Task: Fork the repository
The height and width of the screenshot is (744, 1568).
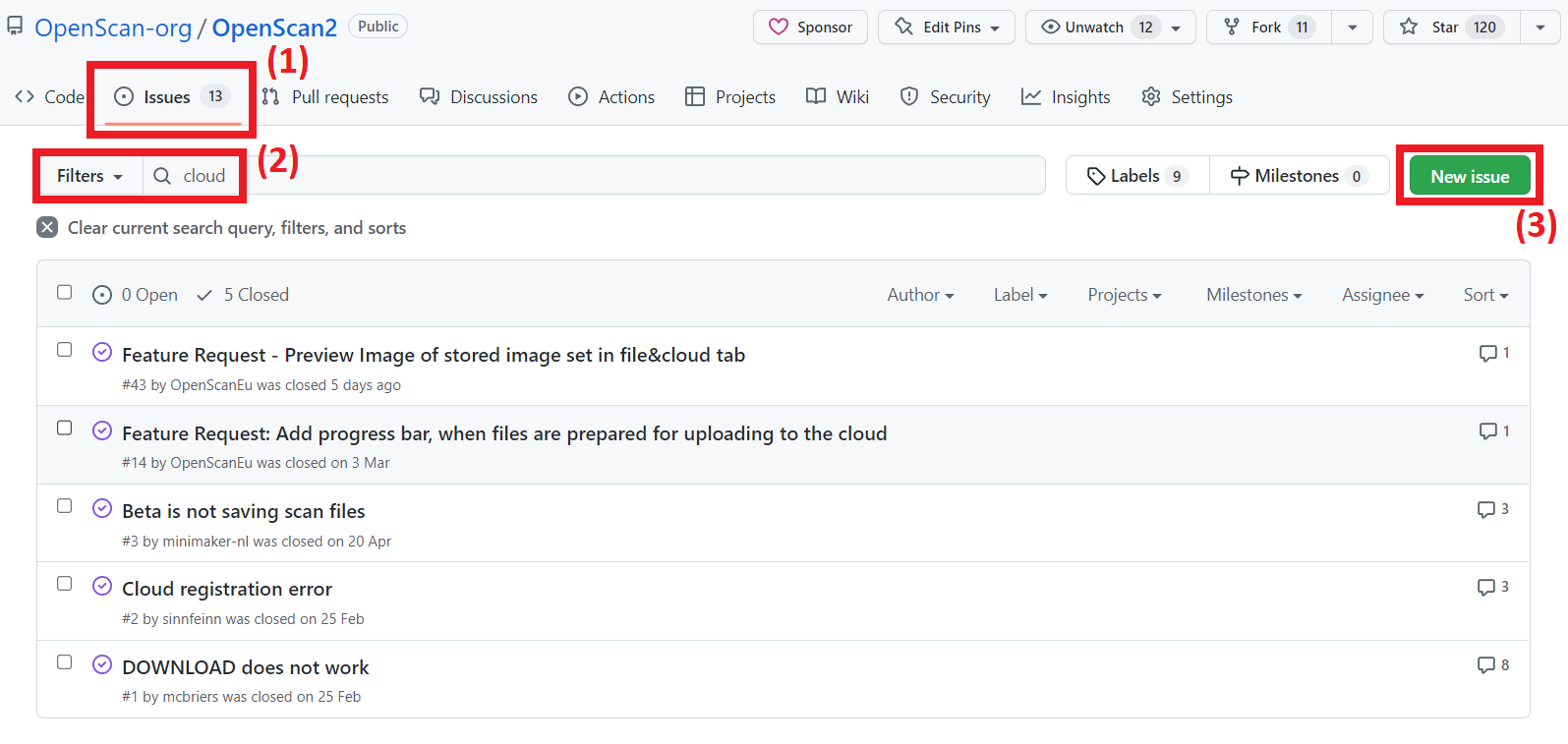Action: pos(1268,27)
